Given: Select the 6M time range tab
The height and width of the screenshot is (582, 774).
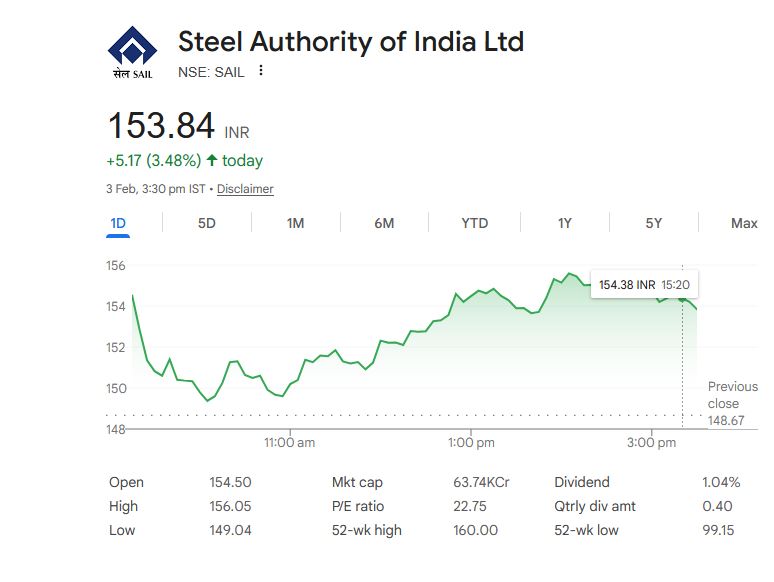Looking at the screenshot, I should point(384,223).
